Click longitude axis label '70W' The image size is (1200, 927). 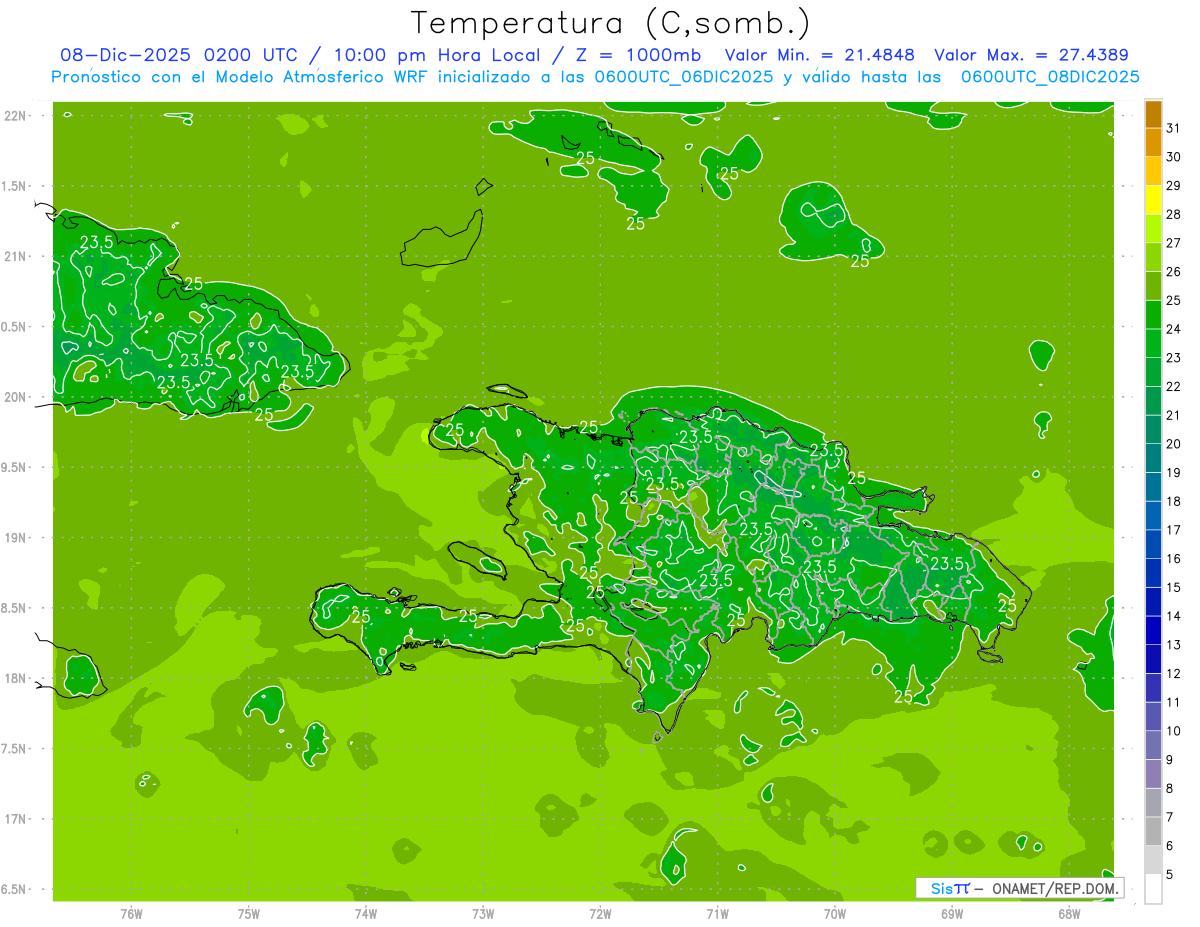pos(835,913)
